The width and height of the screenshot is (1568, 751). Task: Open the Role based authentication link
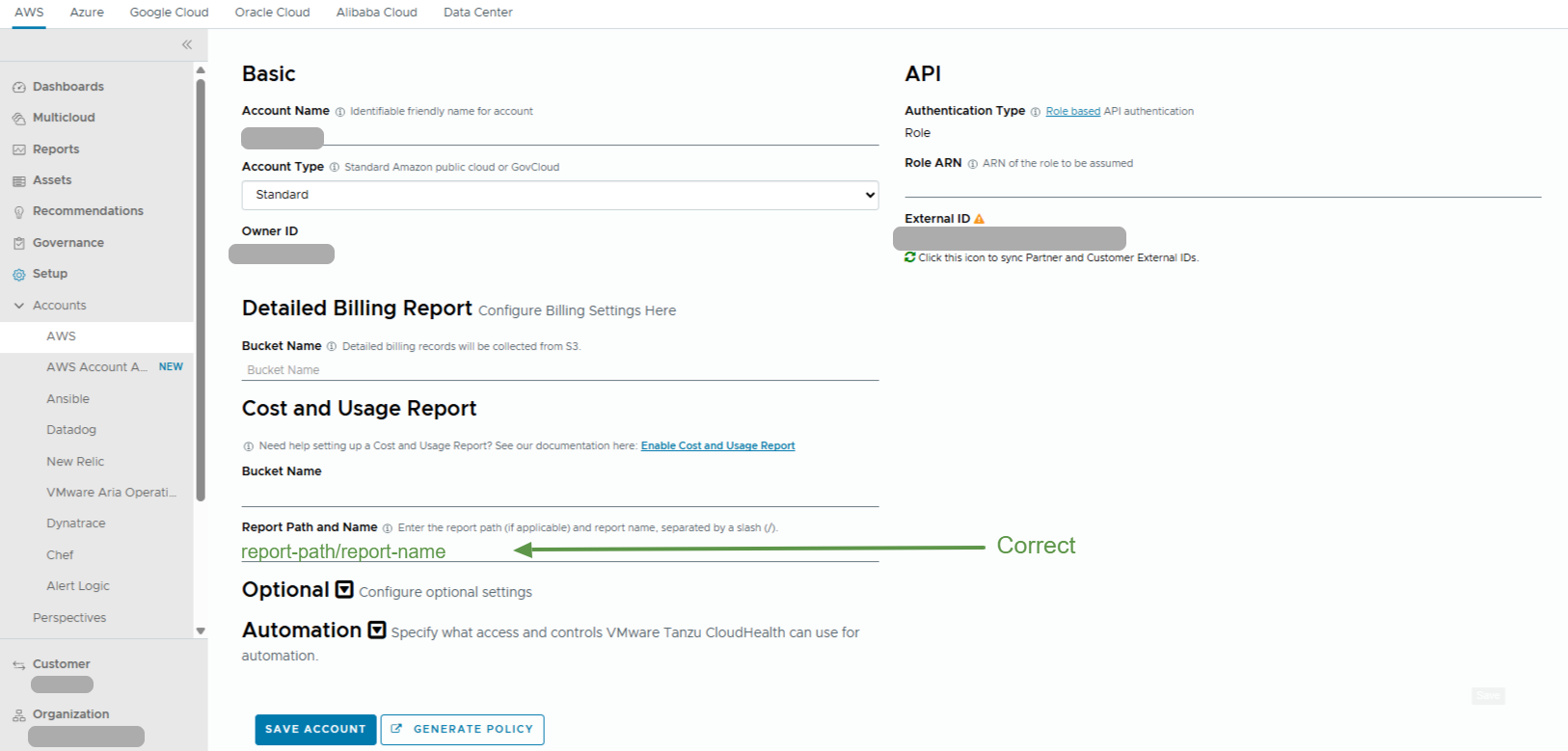(x=1072, y=112)
